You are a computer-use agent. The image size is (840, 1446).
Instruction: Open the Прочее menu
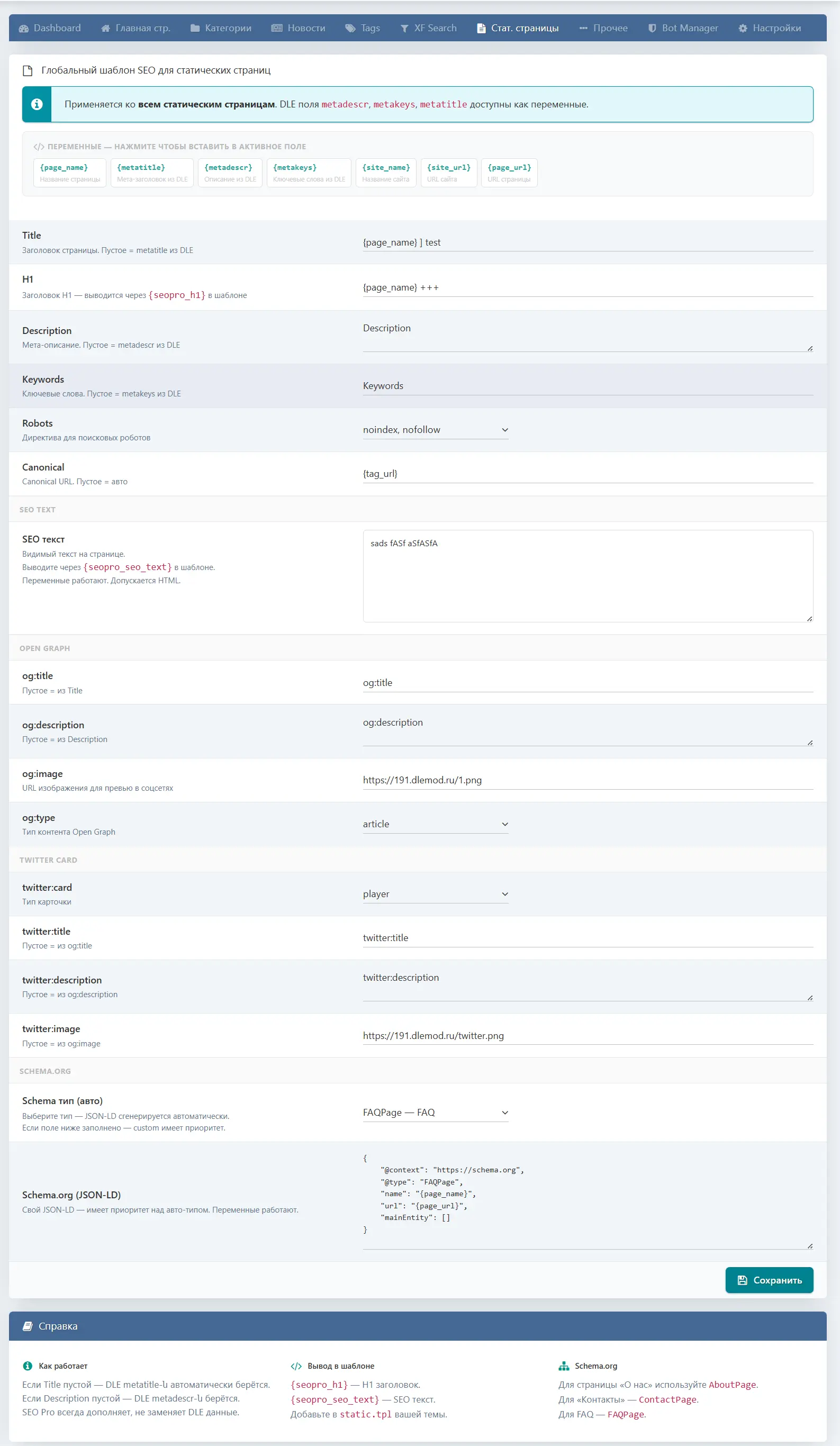603,28
